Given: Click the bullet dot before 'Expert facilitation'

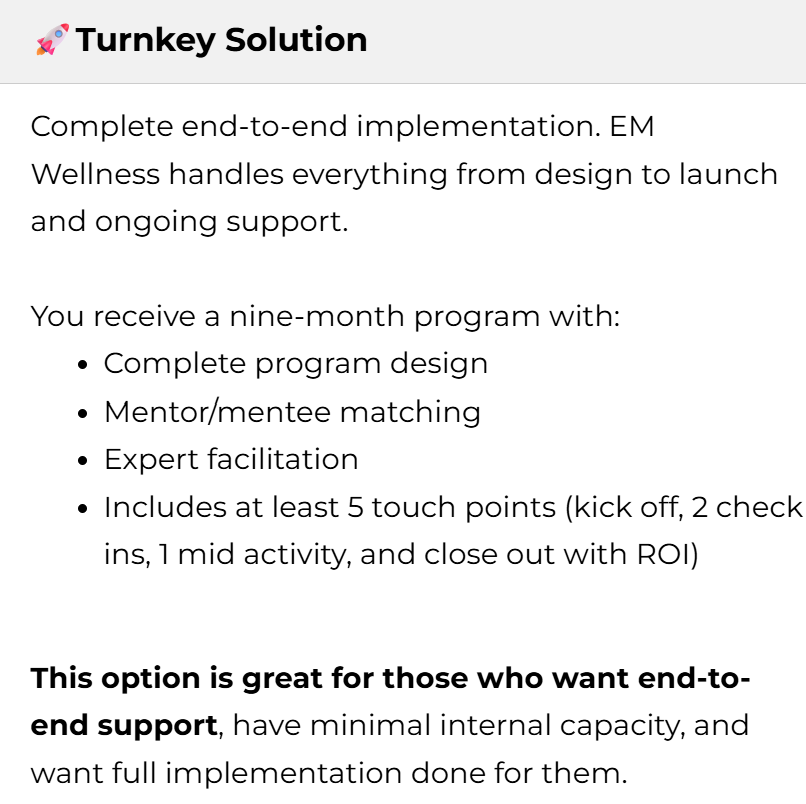Looking at the screenshot, I should pyautogui.click(x=83, y=461).
